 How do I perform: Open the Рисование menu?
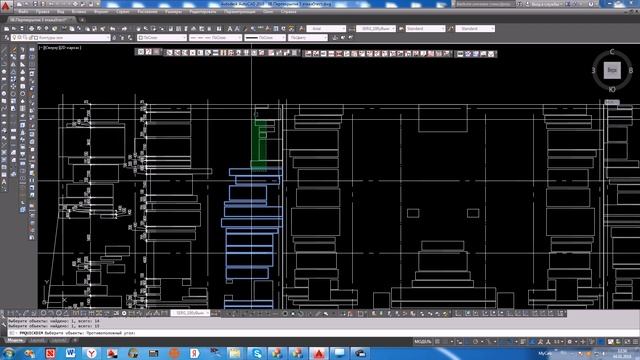pyautogui.click(x=147, y=12)
